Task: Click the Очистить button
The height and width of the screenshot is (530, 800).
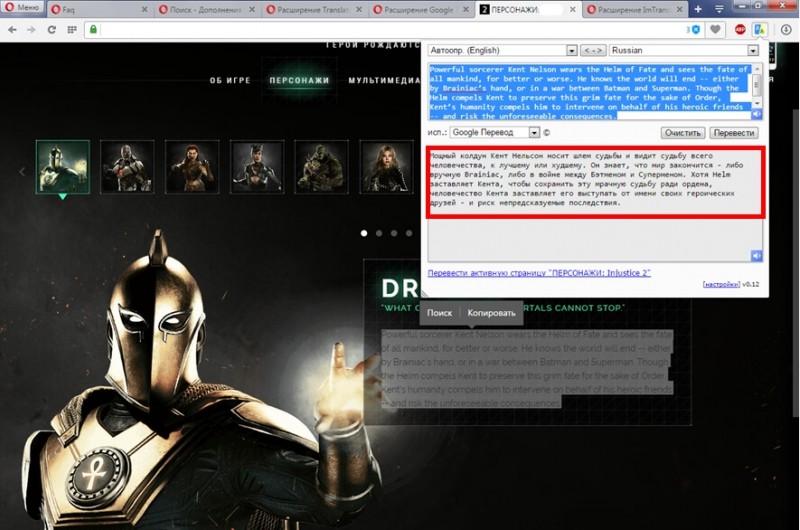Action: pos(683,133)
